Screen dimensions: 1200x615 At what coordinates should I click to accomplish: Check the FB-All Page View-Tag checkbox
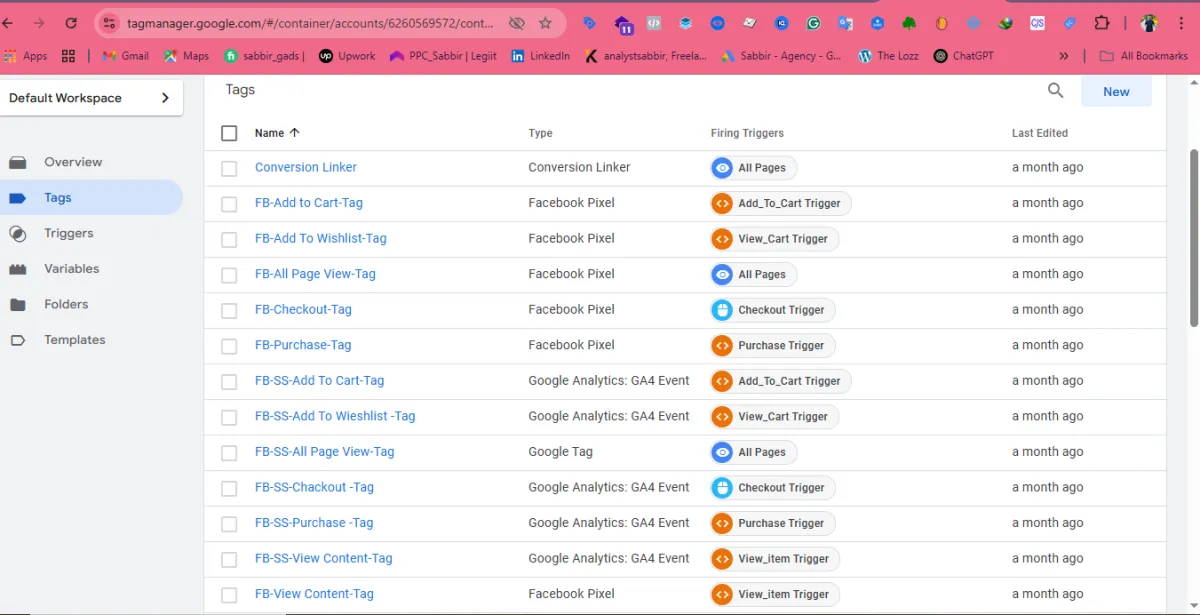tap(229, 275)
